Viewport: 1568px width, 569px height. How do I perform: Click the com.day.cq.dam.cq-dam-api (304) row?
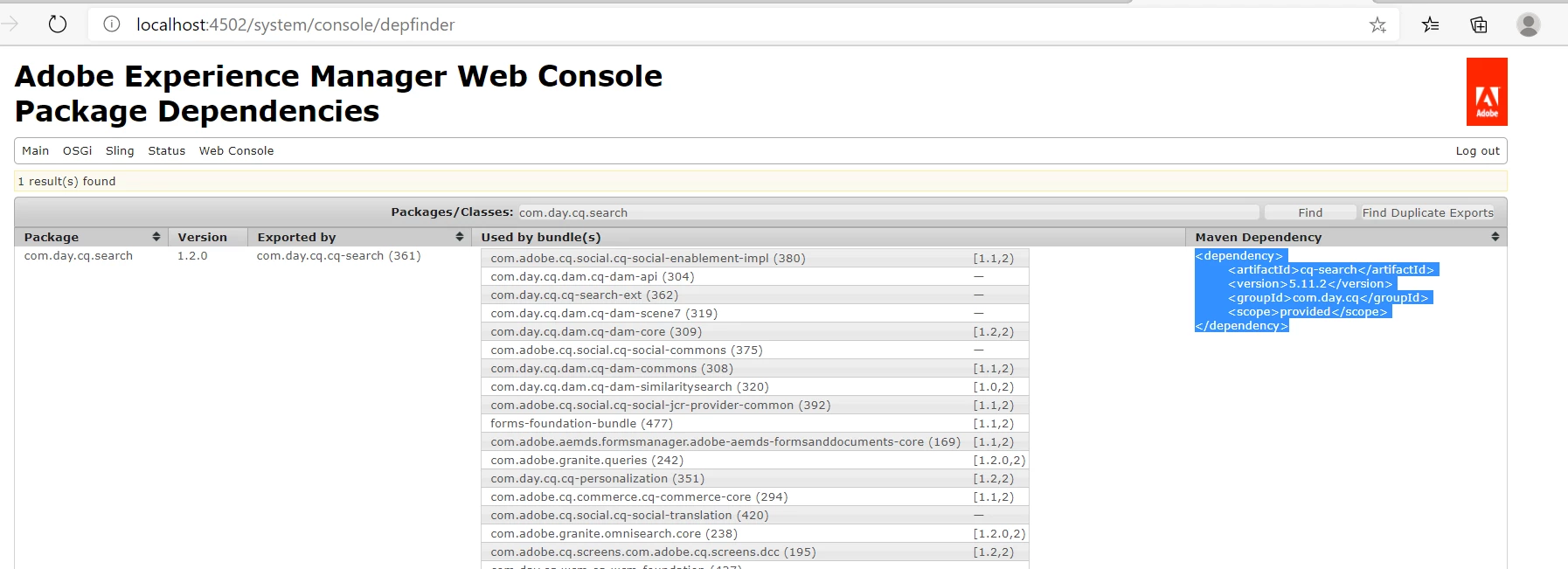[x=755, y=276]
